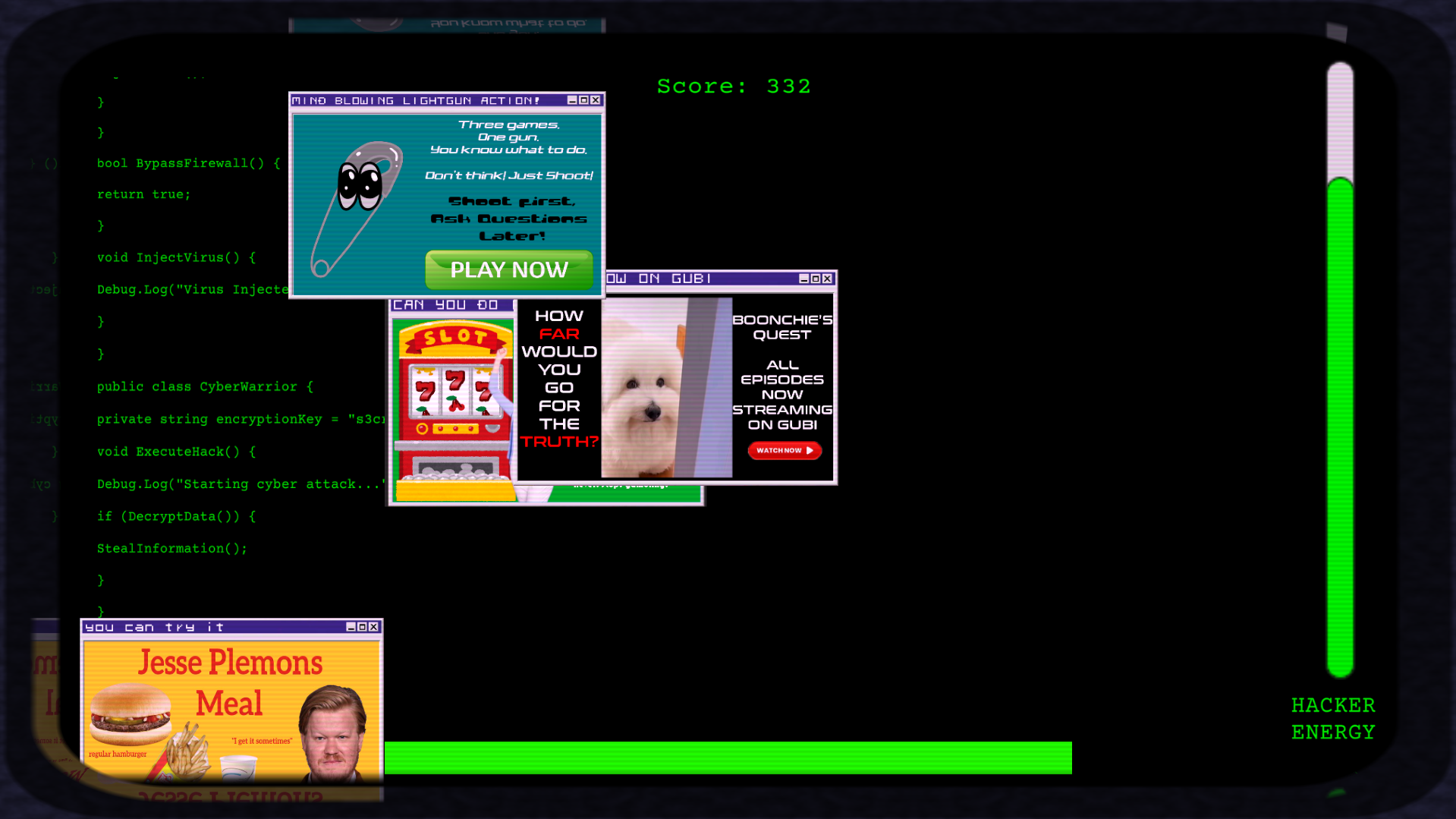Maximize the "you can try it" popup
This screenshot has width=1456, height=819.
tap(362, 627)
